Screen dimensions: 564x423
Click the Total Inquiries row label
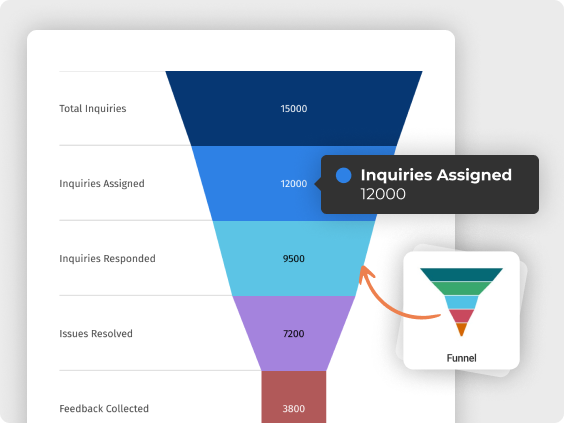93,109
